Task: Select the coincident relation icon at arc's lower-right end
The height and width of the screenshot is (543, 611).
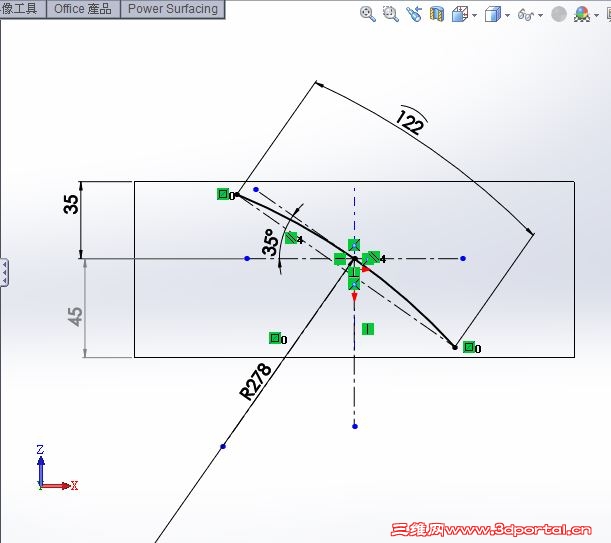Action: point(469,347)
